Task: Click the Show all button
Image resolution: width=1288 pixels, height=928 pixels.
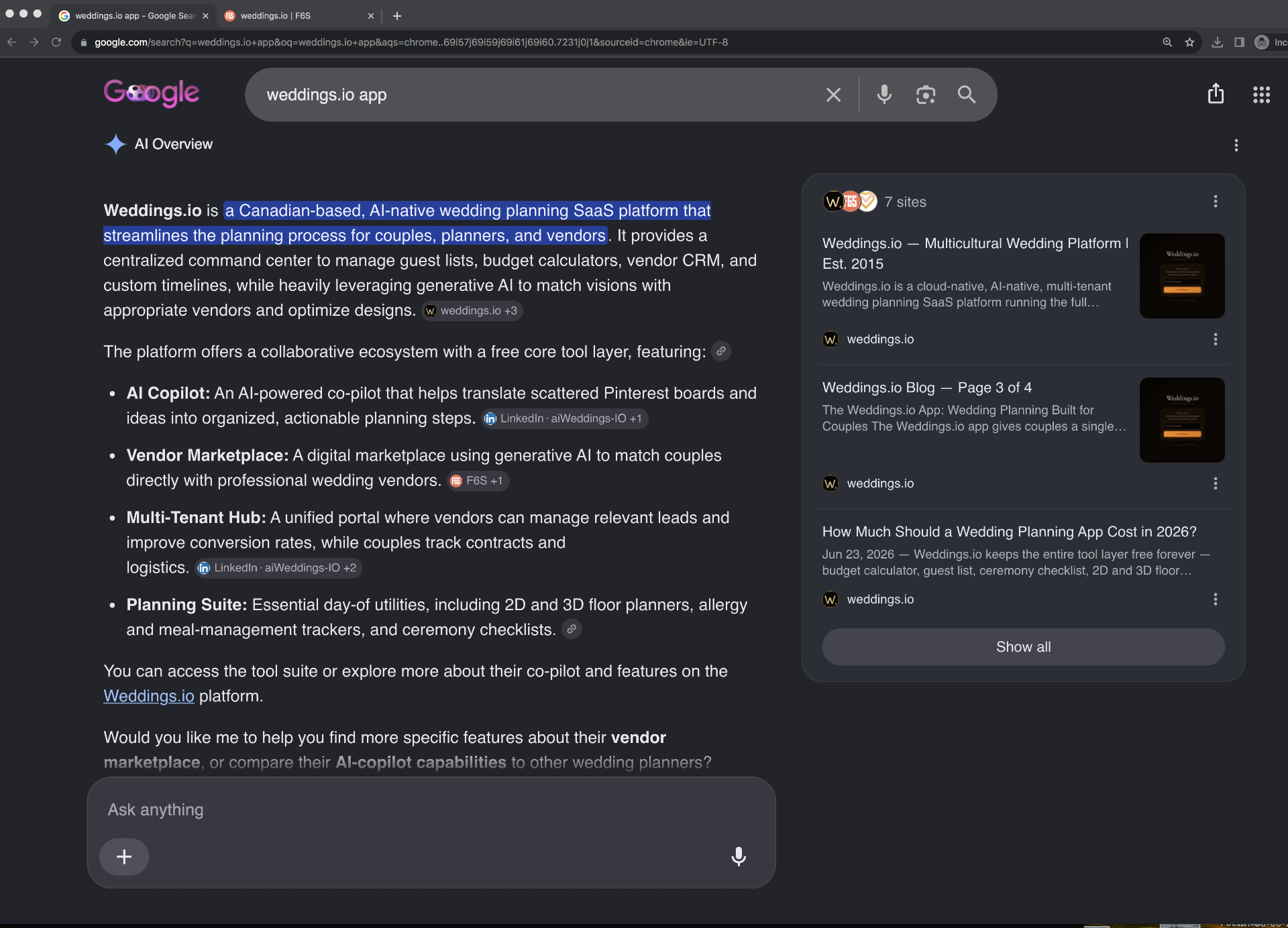Action: (x=1023, y=647)
